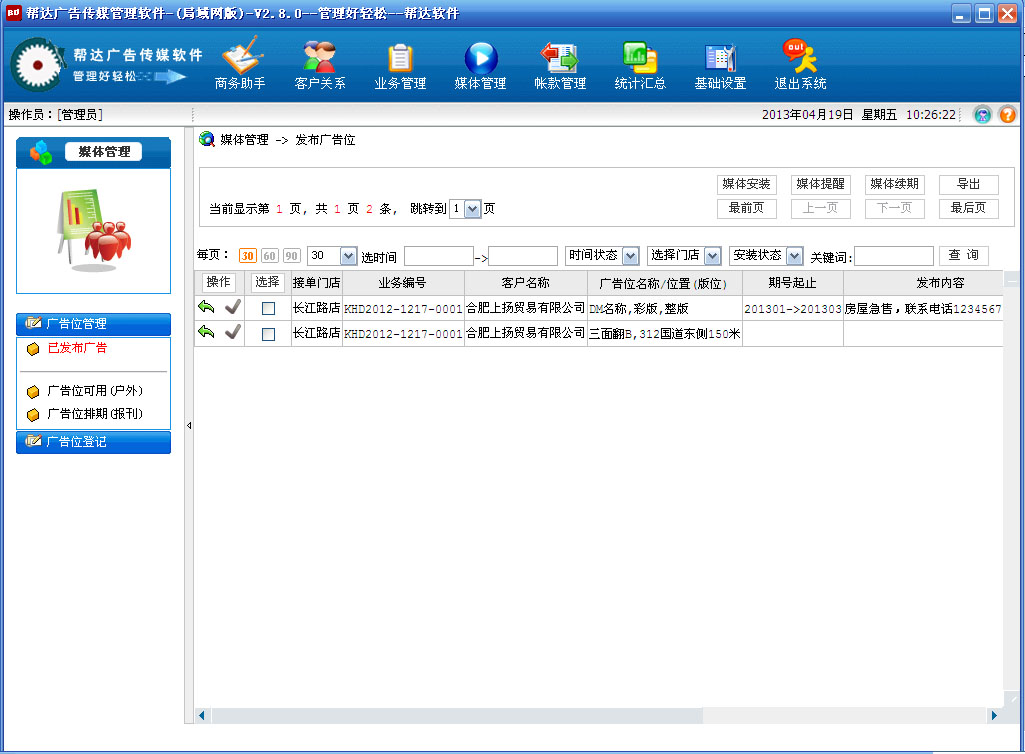The height and width of the screenshot is (754, 1025).
Task: Click 下一页 next page button
Action: coord(894,209)
